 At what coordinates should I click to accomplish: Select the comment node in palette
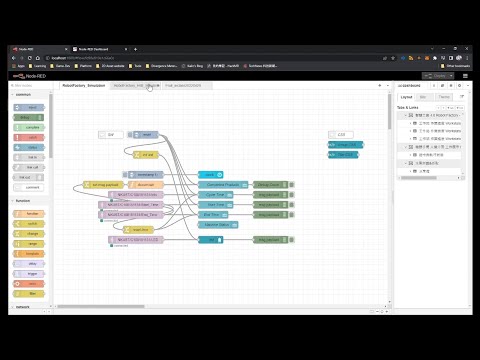(29, 187)
